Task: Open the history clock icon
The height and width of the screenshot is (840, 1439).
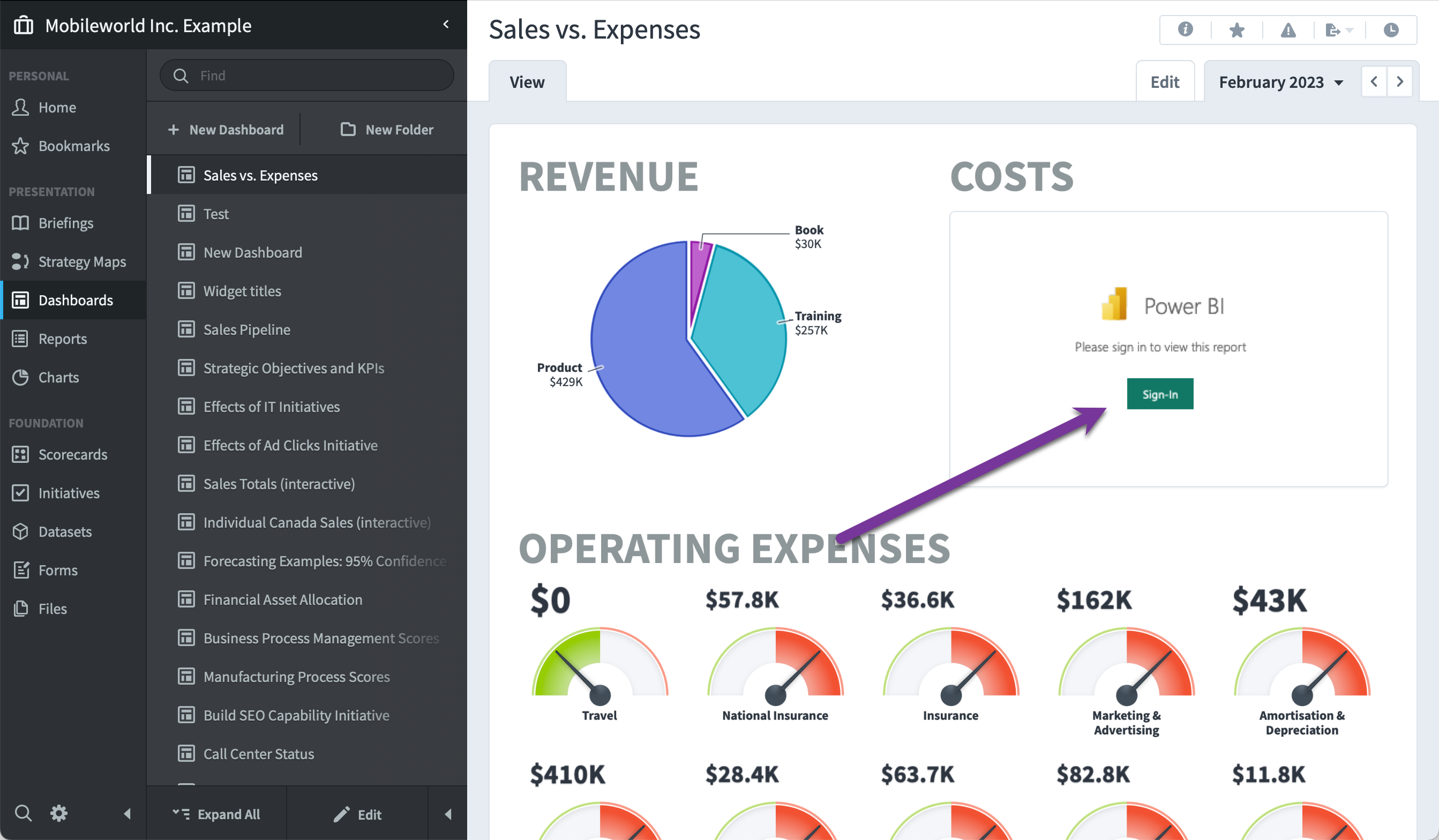Action: [x=1390, y=29]
